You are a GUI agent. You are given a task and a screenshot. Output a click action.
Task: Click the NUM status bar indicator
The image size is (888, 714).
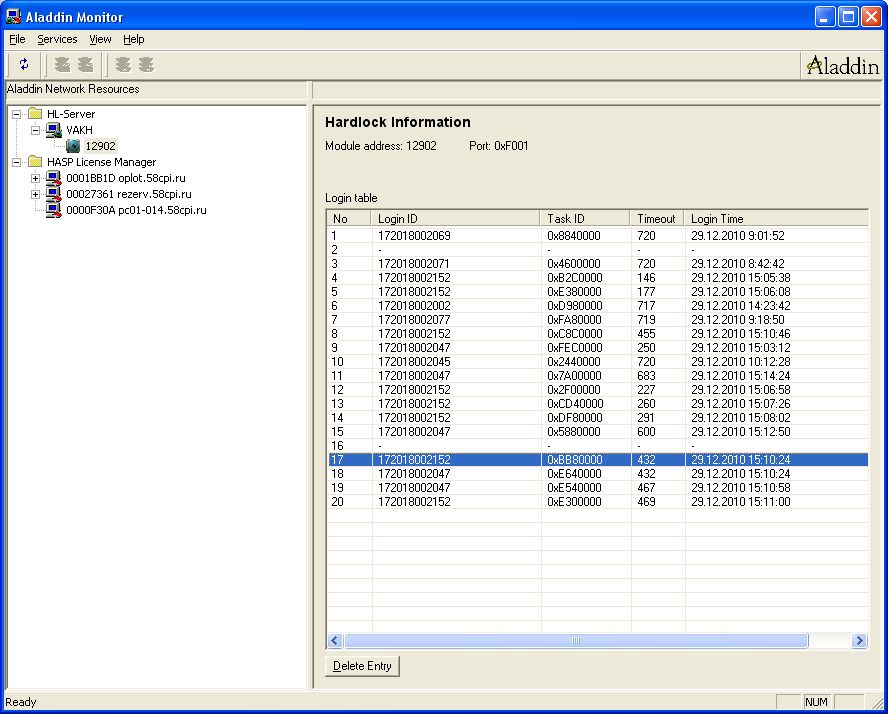(816, 702)
